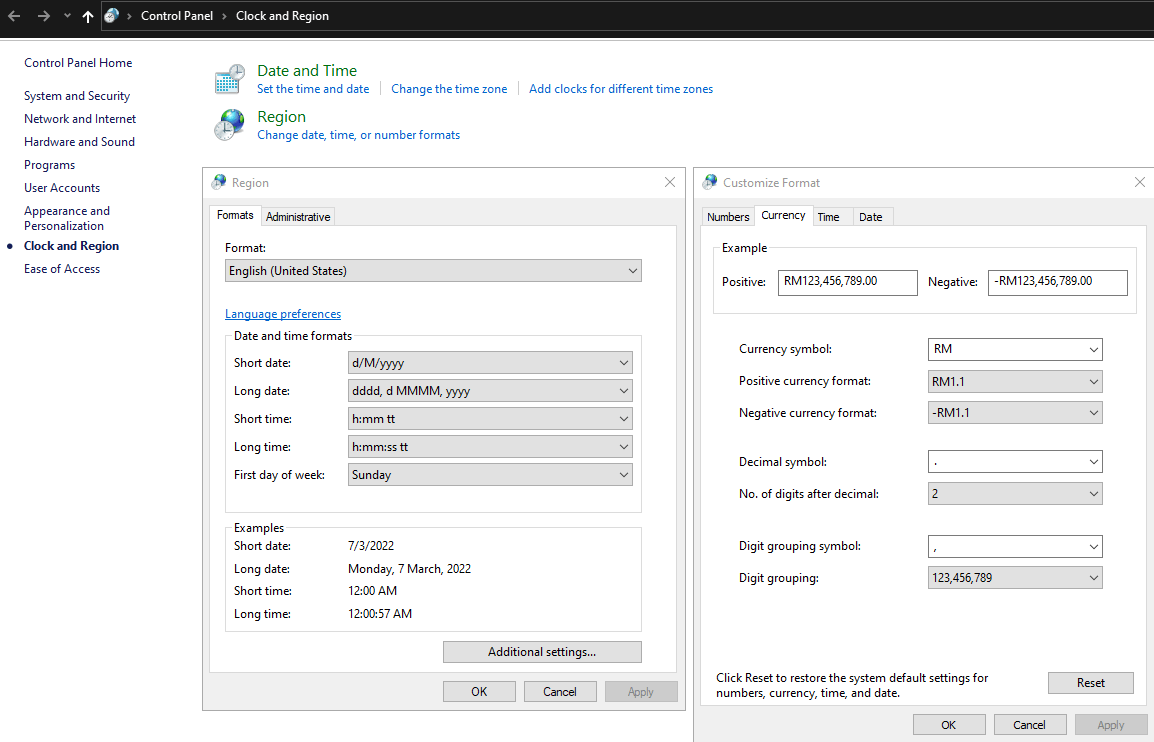This screenshot has height=742, width=1154.
Task: Click the Region globe icon in Control Panel
Action: 230,124
